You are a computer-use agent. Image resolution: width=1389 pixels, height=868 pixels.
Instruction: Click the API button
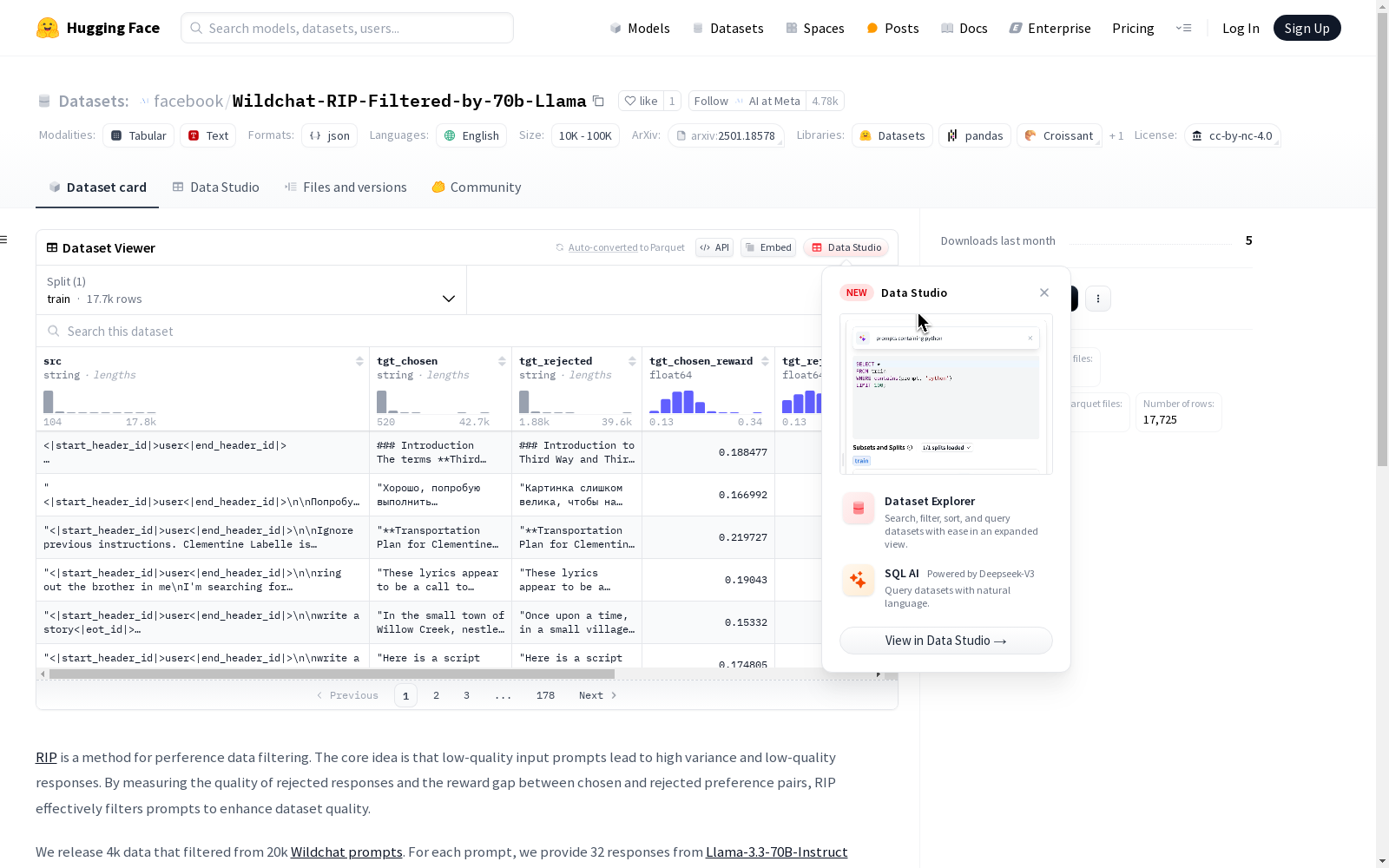pos(714,247)
